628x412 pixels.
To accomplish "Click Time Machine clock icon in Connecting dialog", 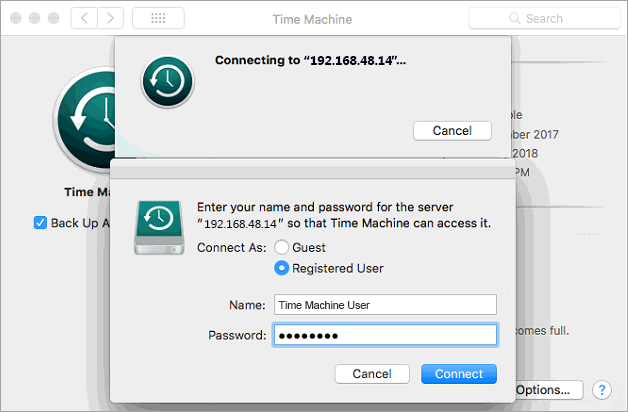I will 167,82.
